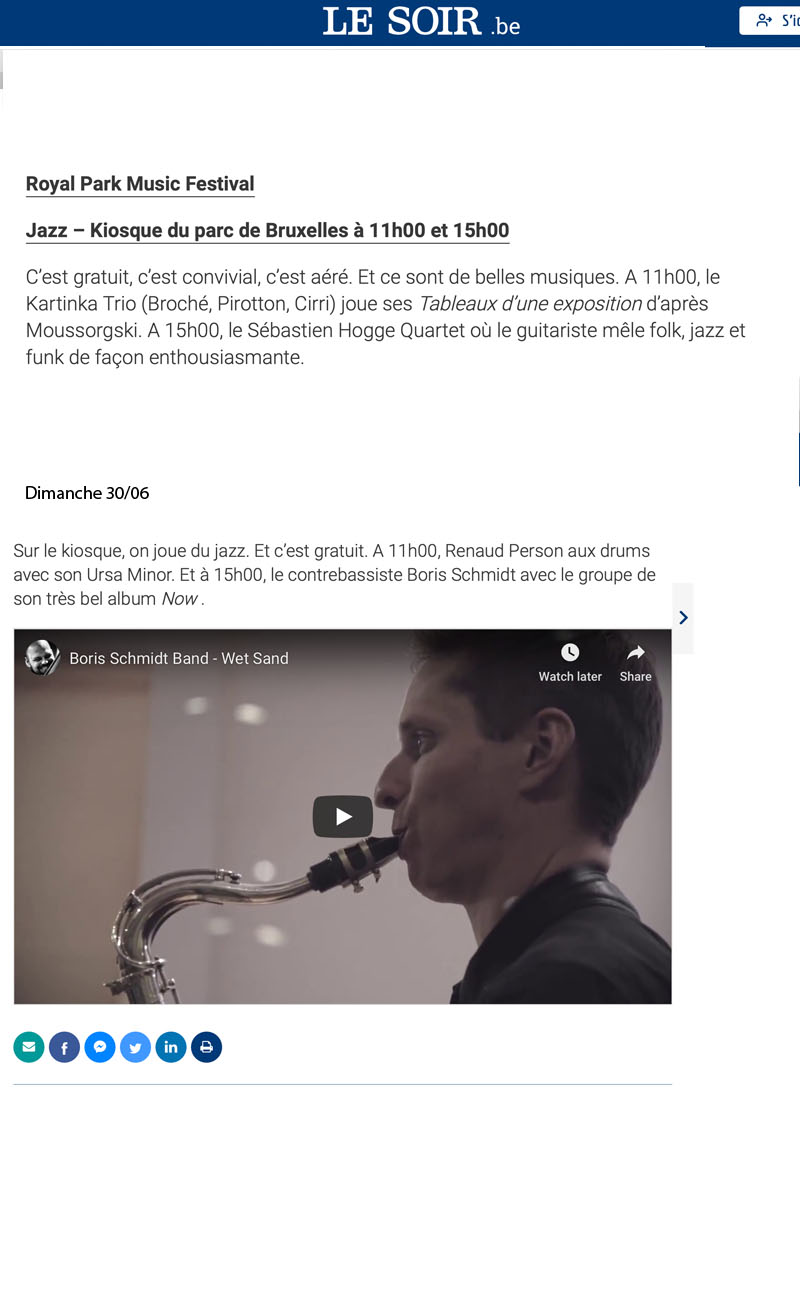Viewport: 800px width, 1300px height.
Task: Open the video Share option
Action: 635,663
